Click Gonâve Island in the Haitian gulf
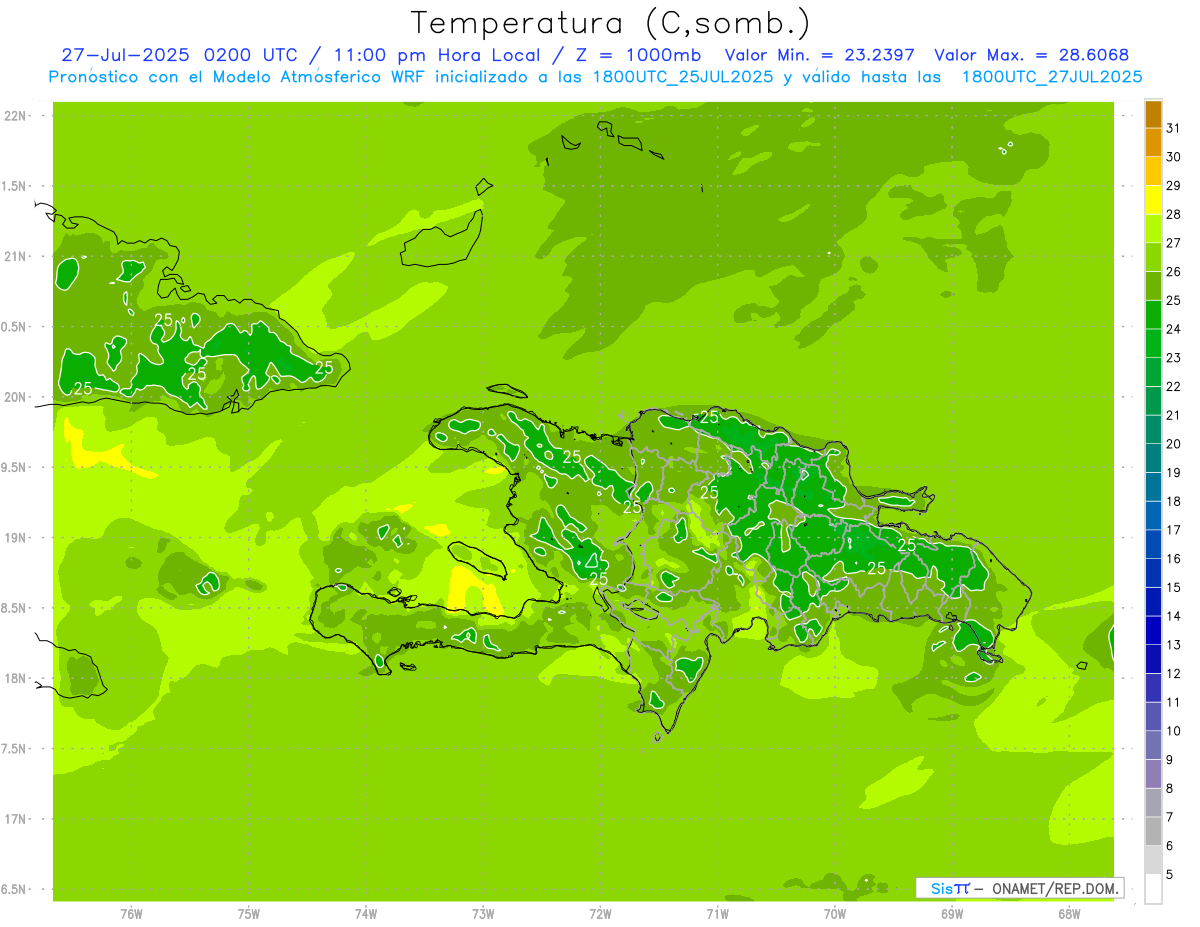Image resolution: width=1200 pixels, height=927 pixels. coord(478,561)
